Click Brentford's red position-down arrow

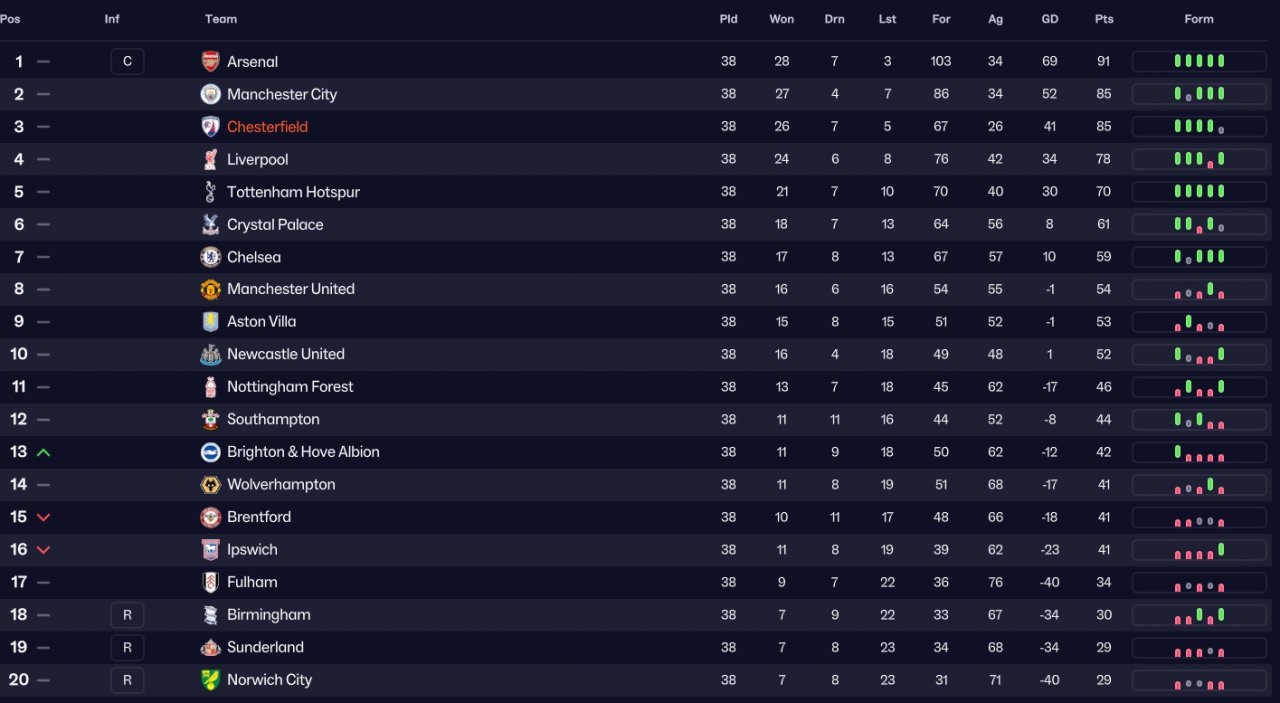pos(43,517)
